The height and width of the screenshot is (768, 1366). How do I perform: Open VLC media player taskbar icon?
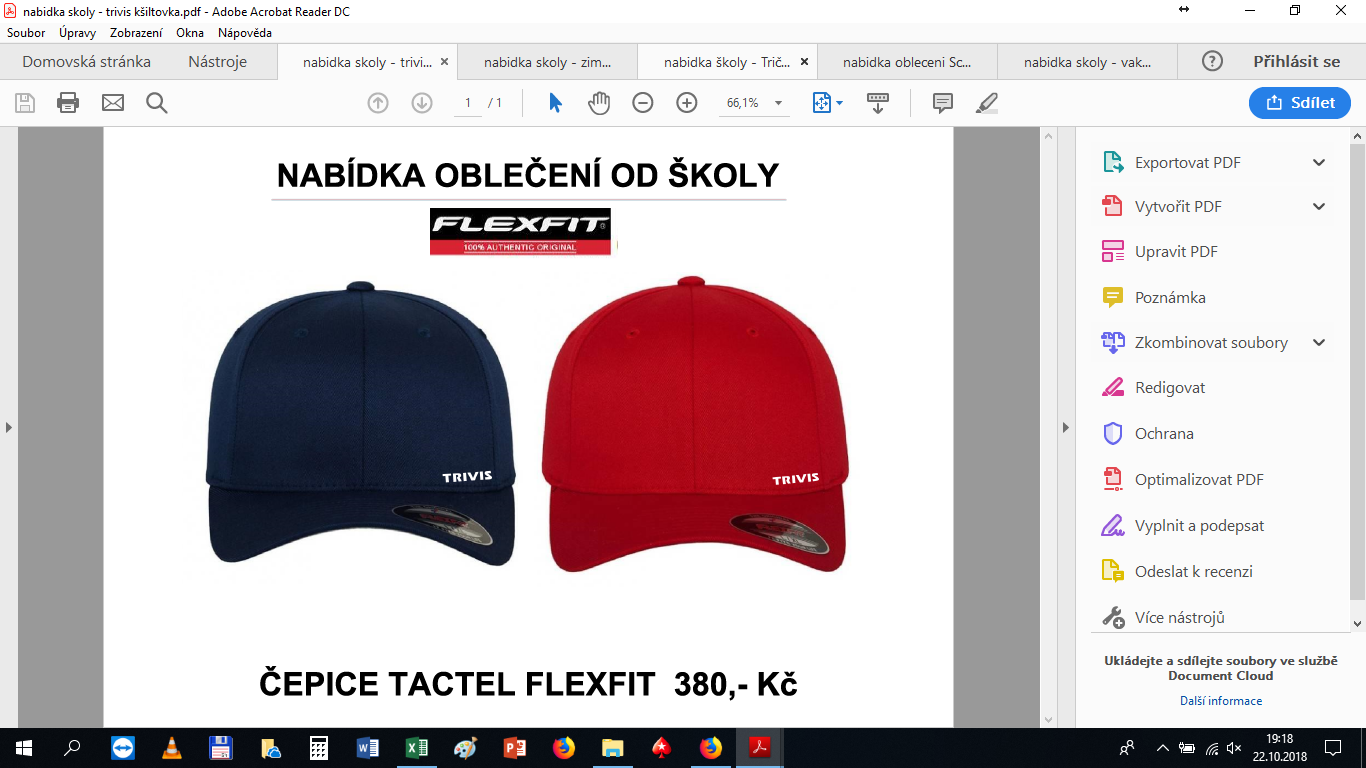click(x=172, y=748)
